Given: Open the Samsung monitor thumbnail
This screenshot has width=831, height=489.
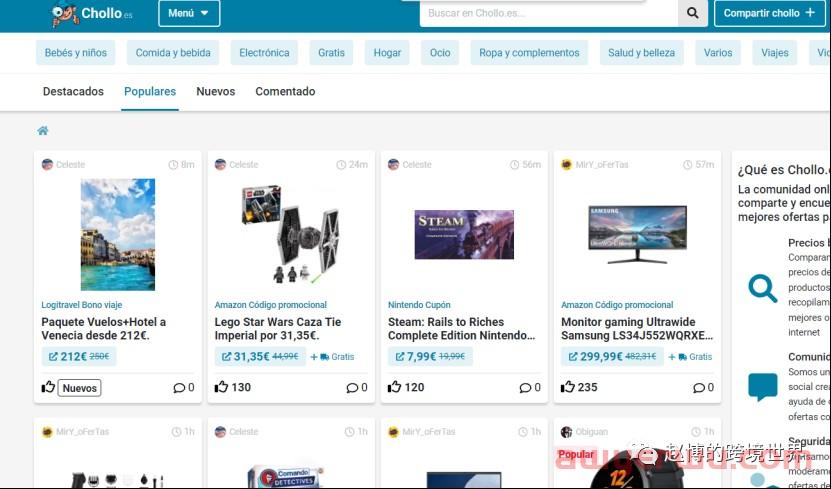Looking at the screenshot, I should [x=638, y=234].
